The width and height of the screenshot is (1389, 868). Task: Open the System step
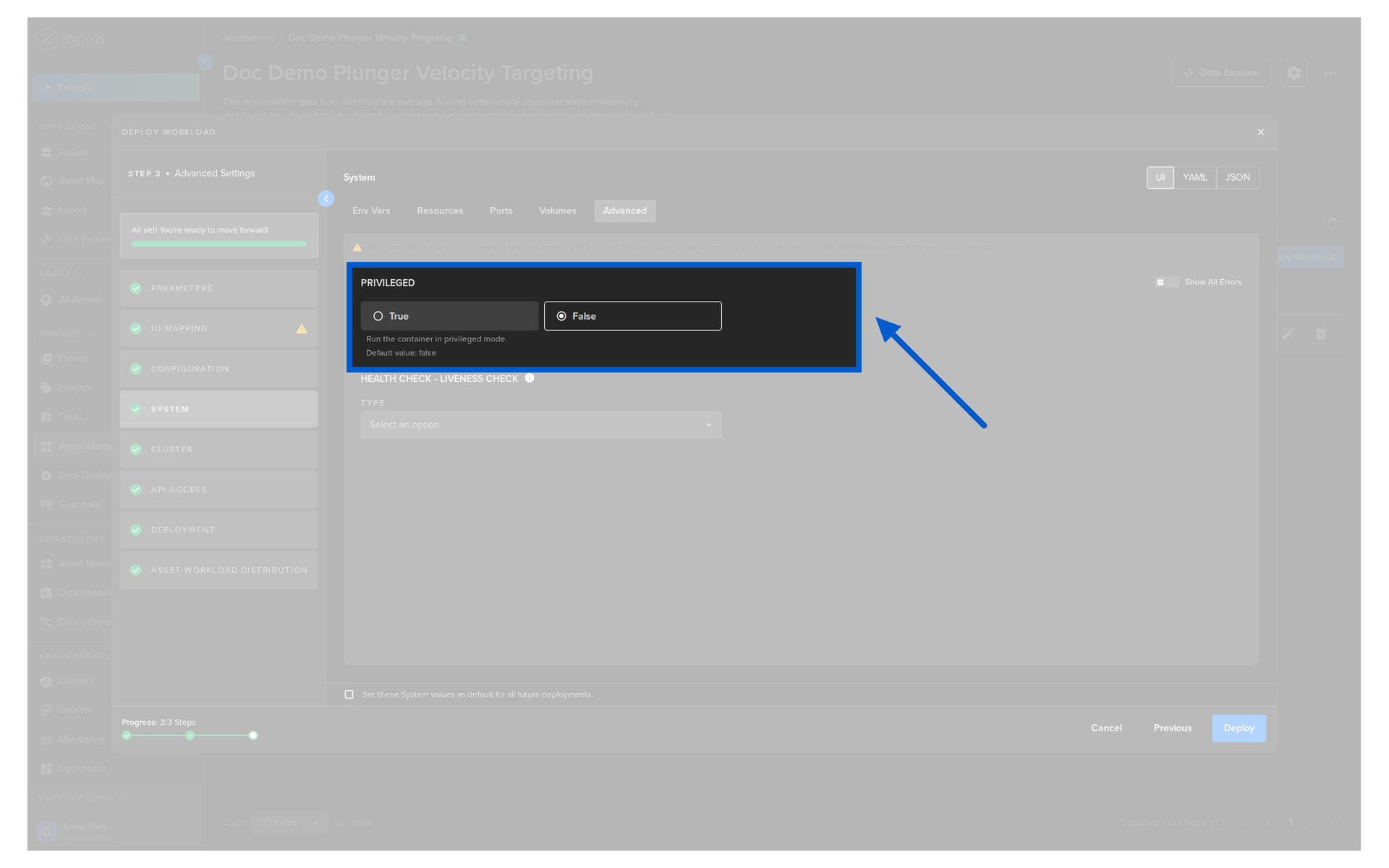pos(218,409)
